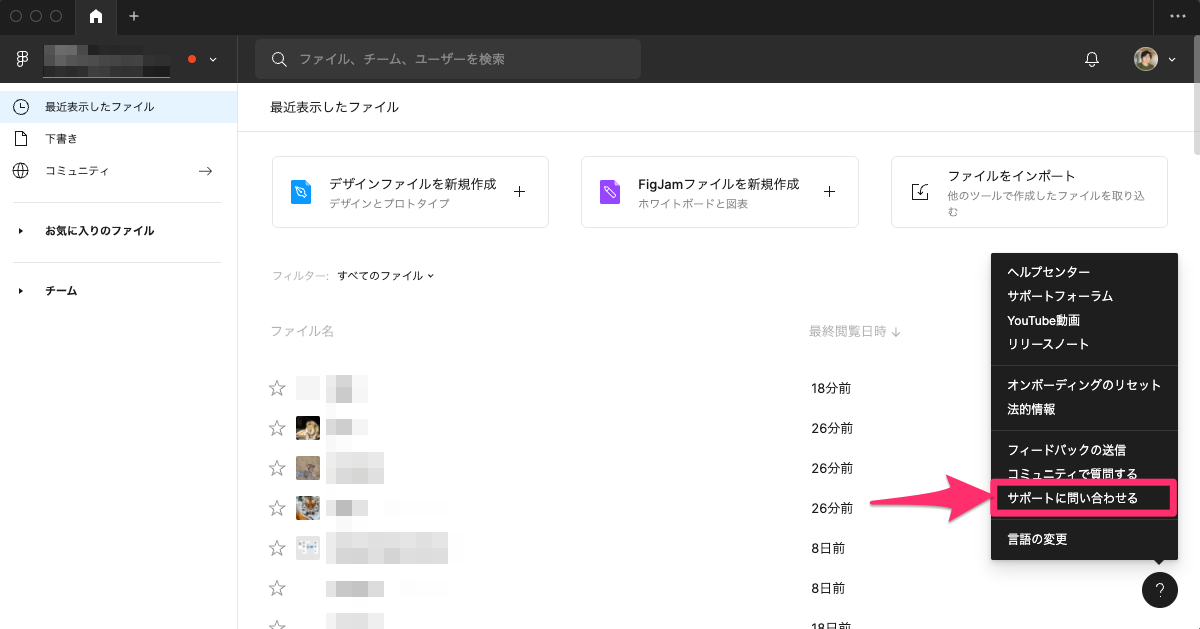Select ファイルをインポート to import a file

pyautogui.click(x=1029, y=192)
